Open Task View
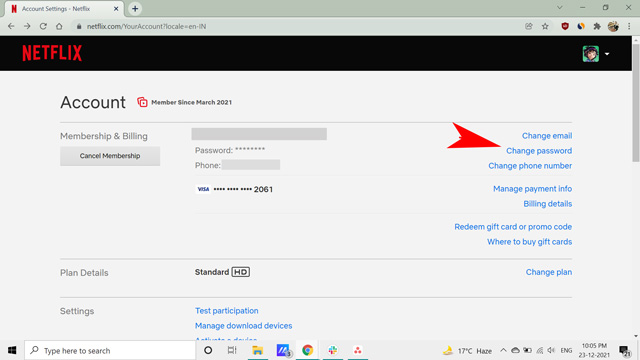This screenshot has width=640, height=360. [x=232, y=350]
